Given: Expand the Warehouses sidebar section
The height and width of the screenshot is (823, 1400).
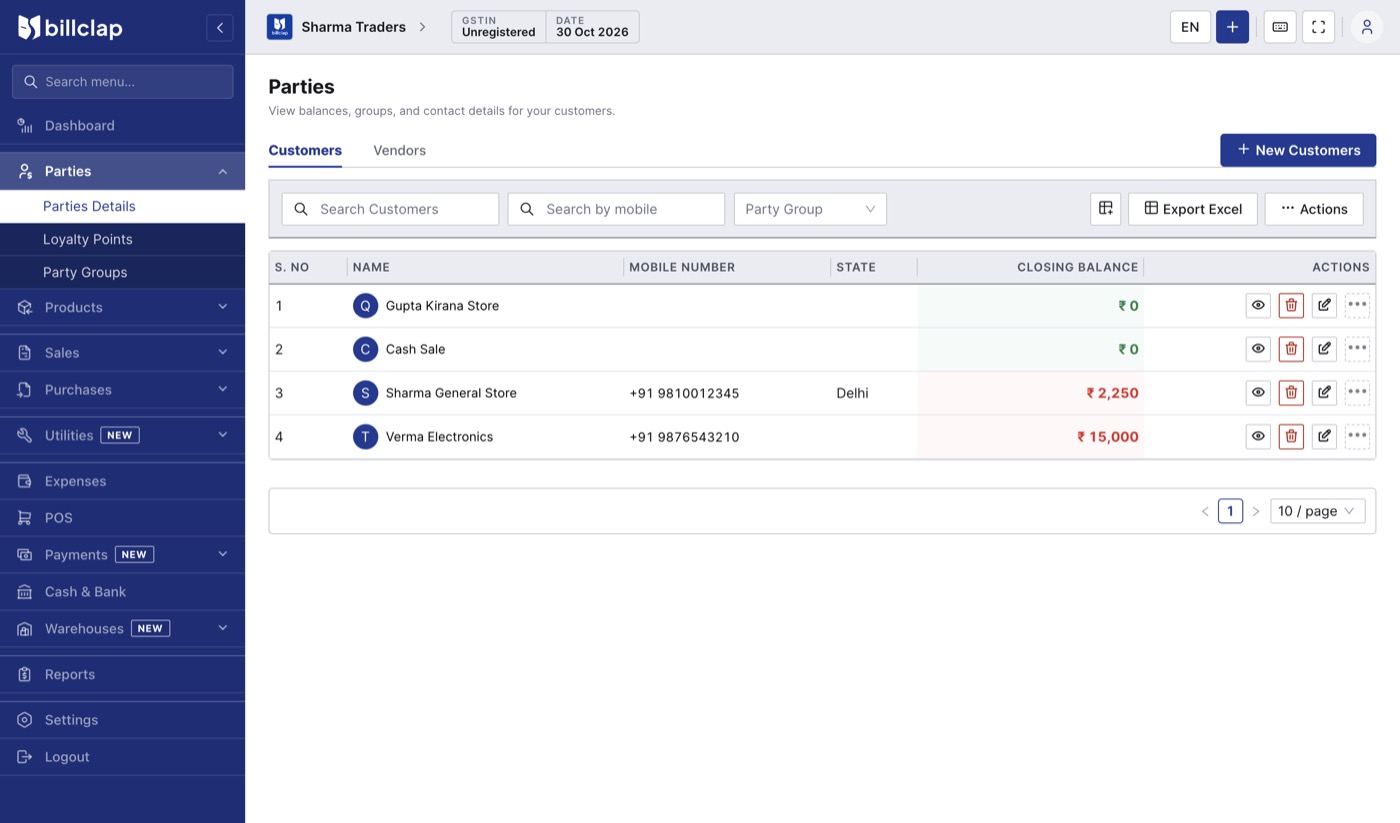Looking at the screenshot, I should pos(122,628).
